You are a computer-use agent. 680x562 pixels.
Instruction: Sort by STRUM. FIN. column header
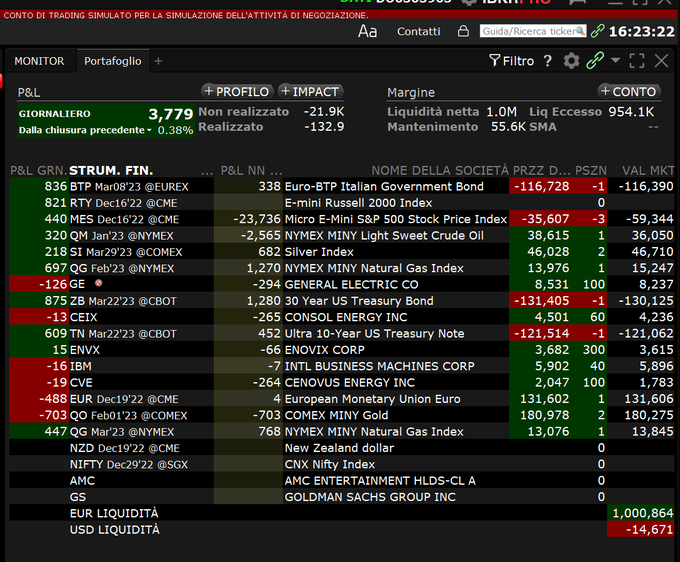111,170
